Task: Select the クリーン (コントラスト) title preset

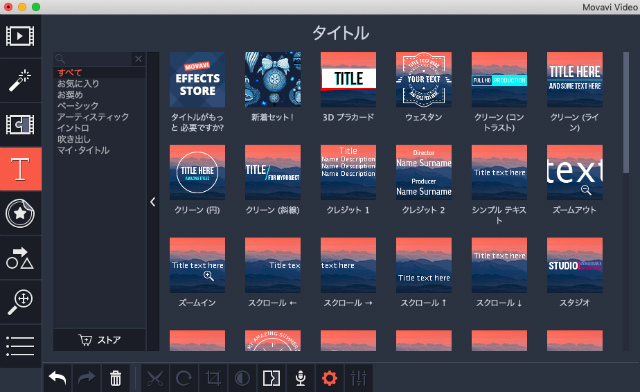Action: pos(499,80)
